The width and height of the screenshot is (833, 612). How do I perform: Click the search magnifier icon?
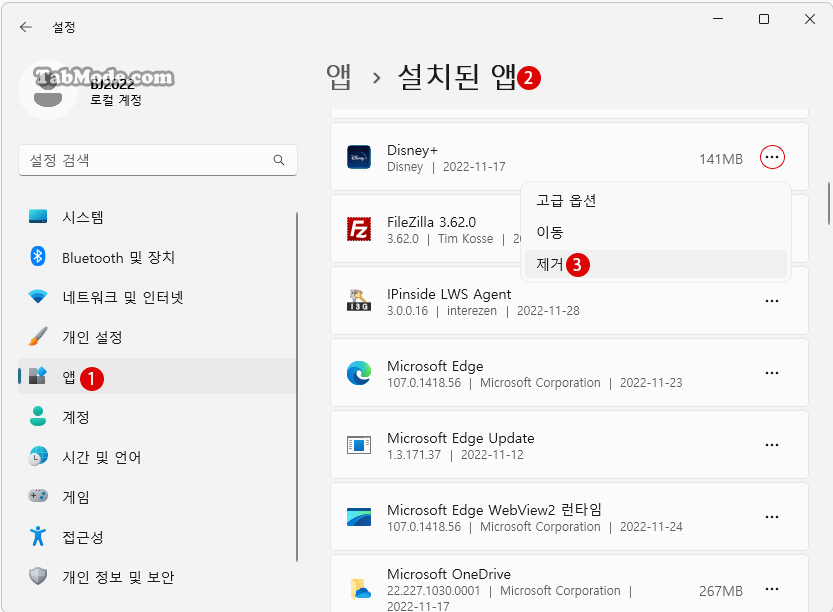(x=279, y=160)
